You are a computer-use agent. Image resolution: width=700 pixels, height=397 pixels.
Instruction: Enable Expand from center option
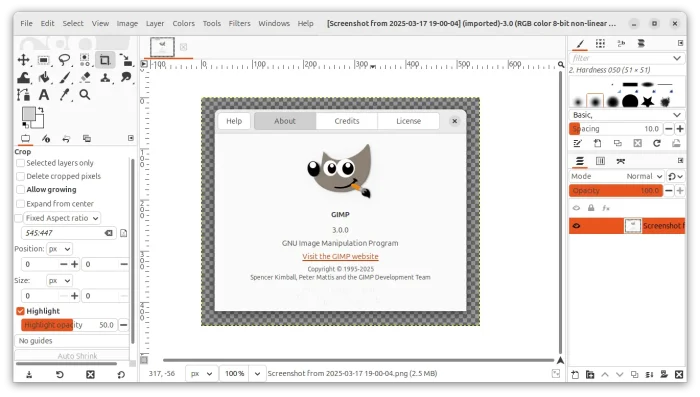click(20, 204)
